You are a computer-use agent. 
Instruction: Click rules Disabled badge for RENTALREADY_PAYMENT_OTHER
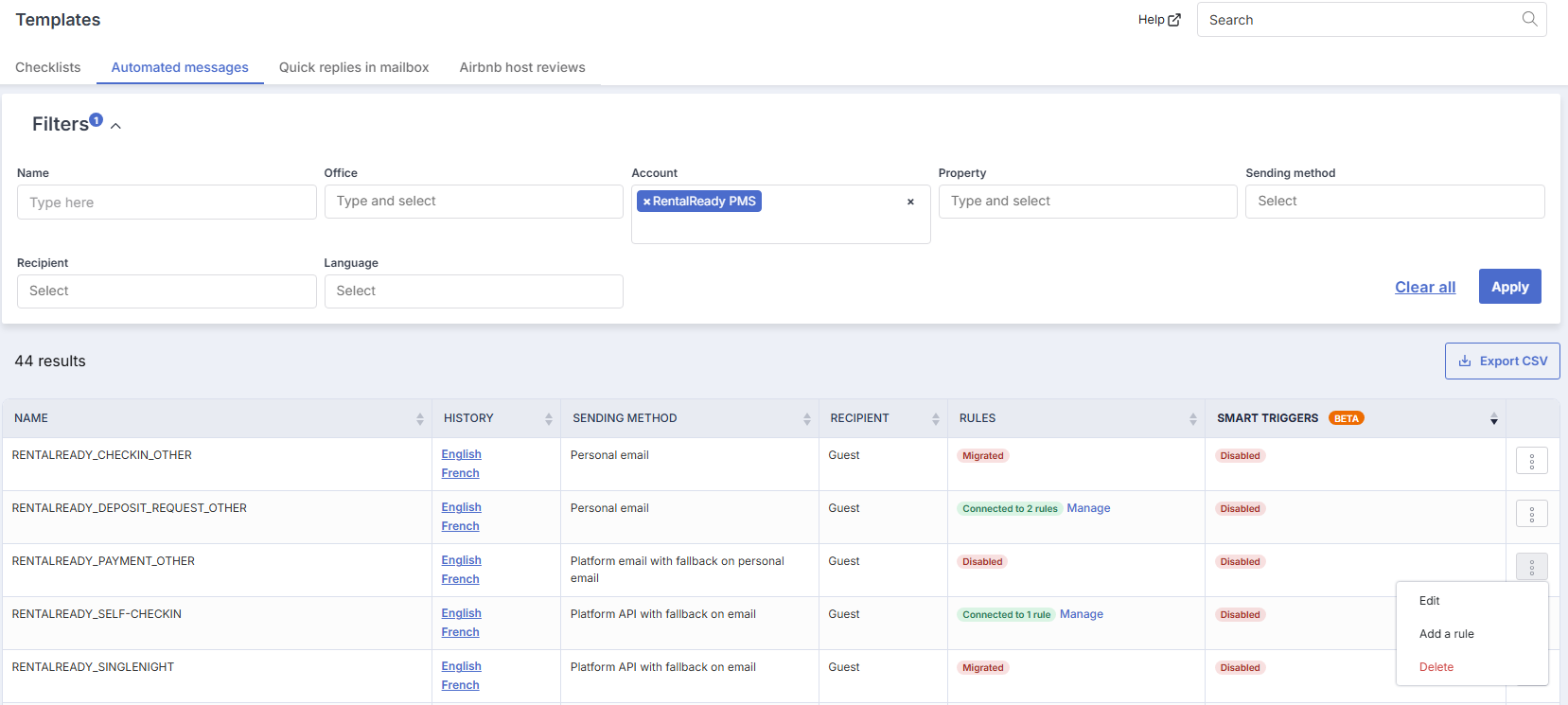[x=982, y=562]
